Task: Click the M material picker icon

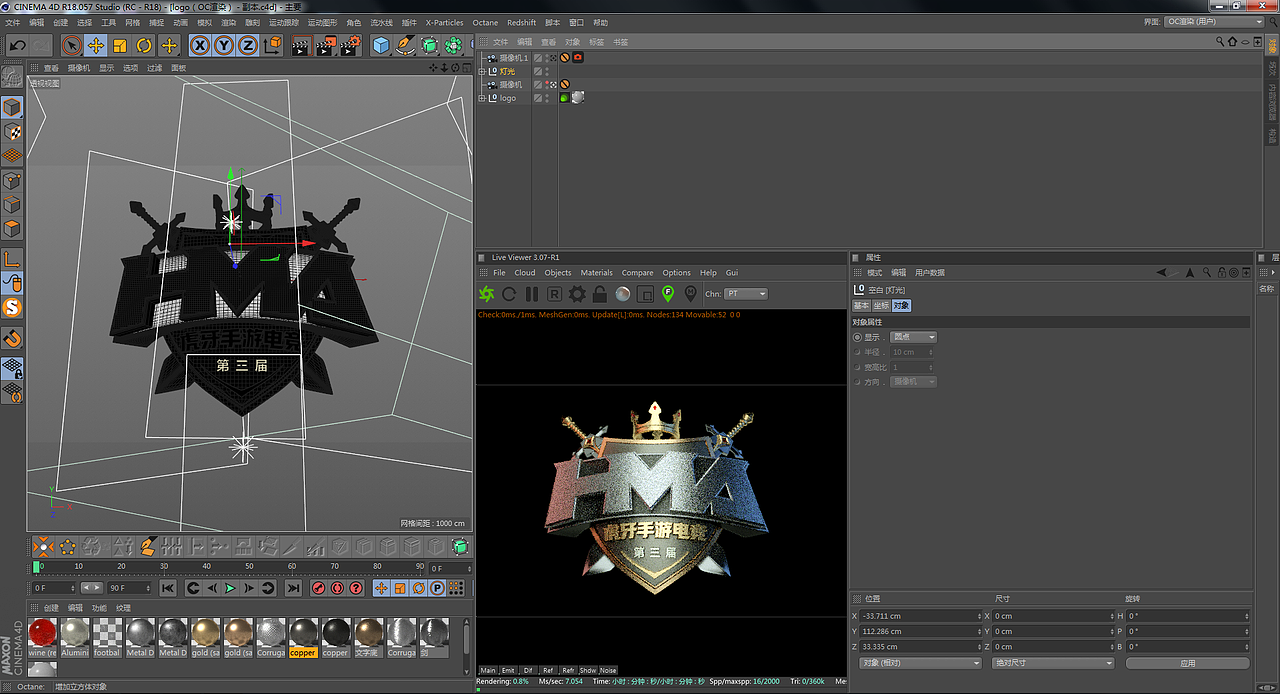Action: click(x=690, y=293)
